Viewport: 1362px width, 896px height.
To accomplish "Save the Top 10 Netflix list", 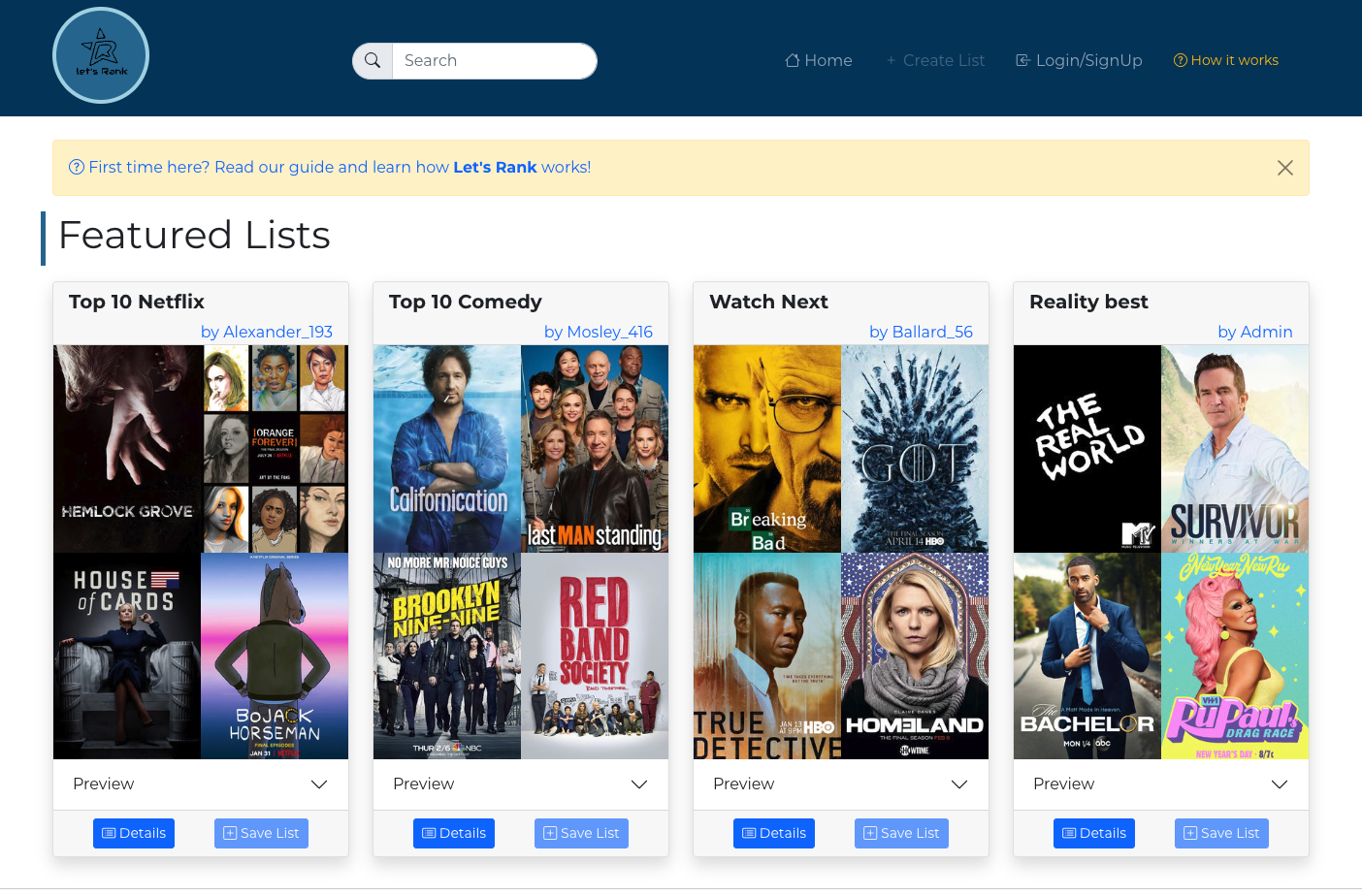I will pos(261,833).
